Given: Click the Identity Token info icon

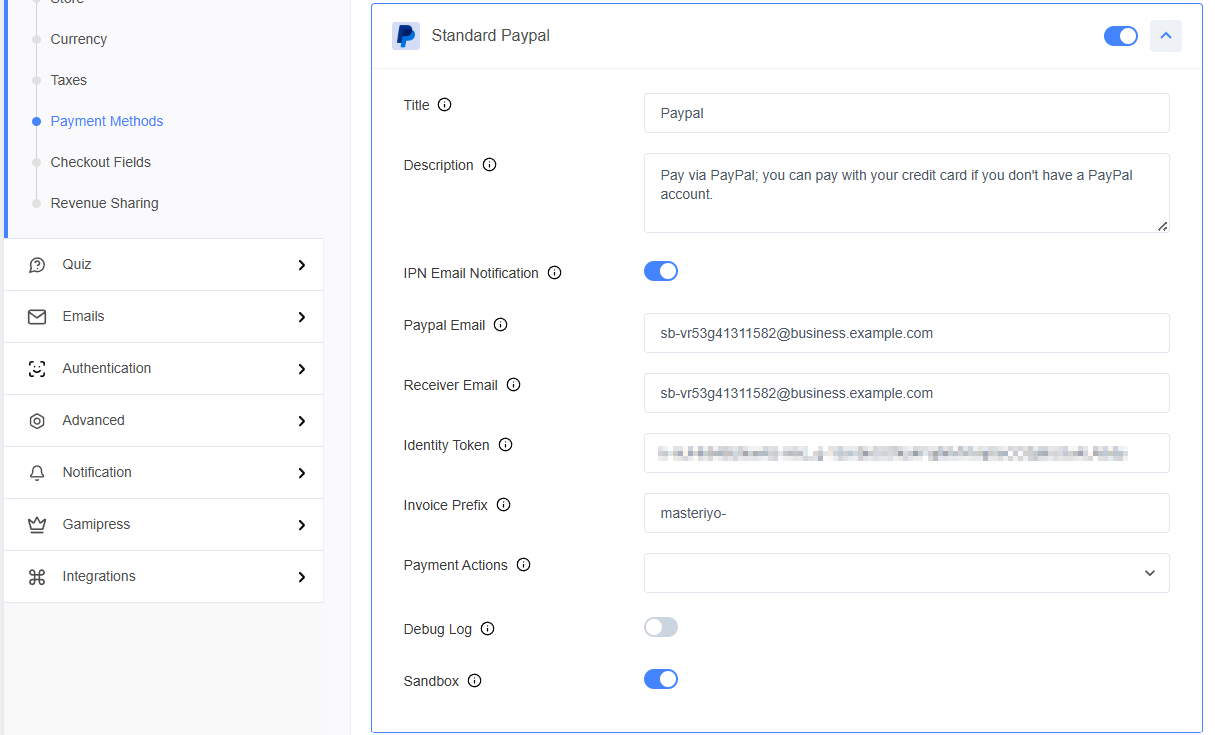Looking at the screenshot, I should (x=505, y=445).
